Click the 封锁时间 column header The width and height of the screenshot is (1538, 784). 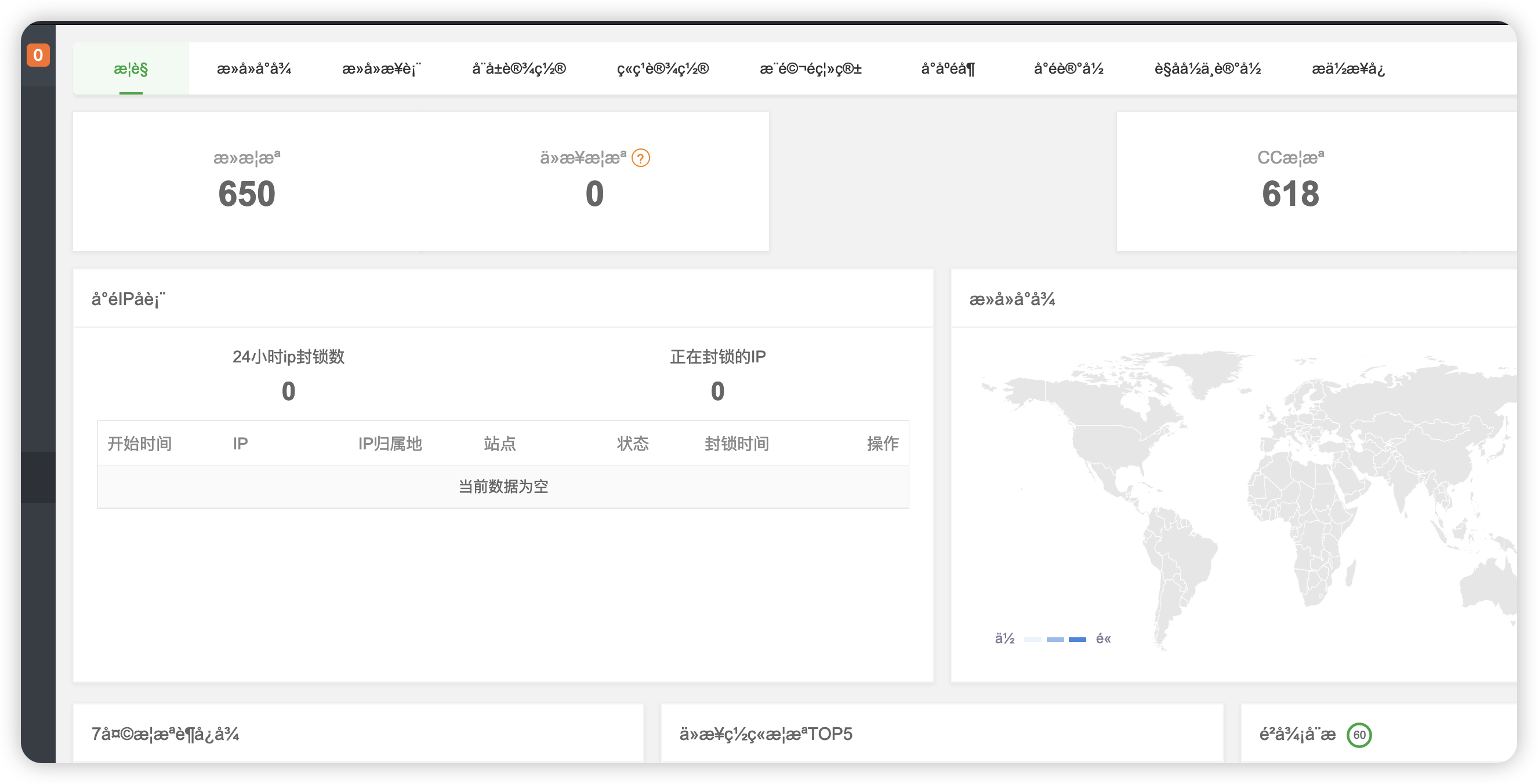[737, 444]
